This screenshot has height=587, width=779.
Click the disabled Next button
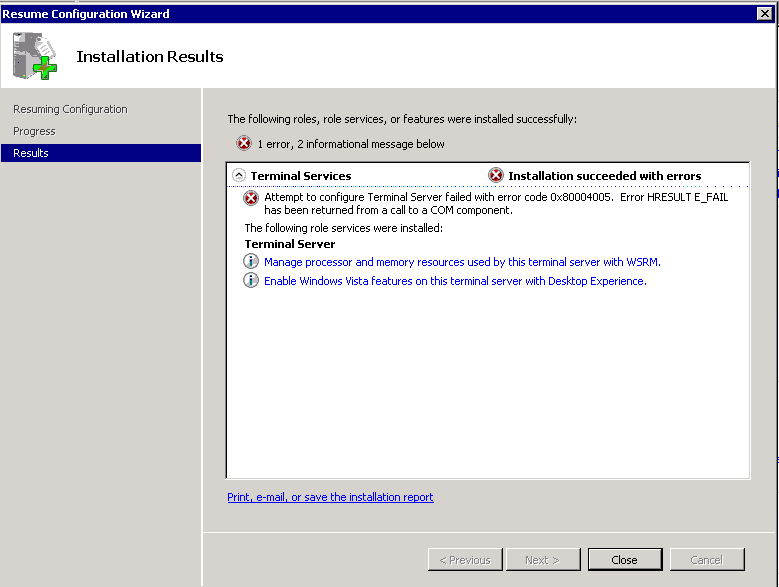coord(543,560)
